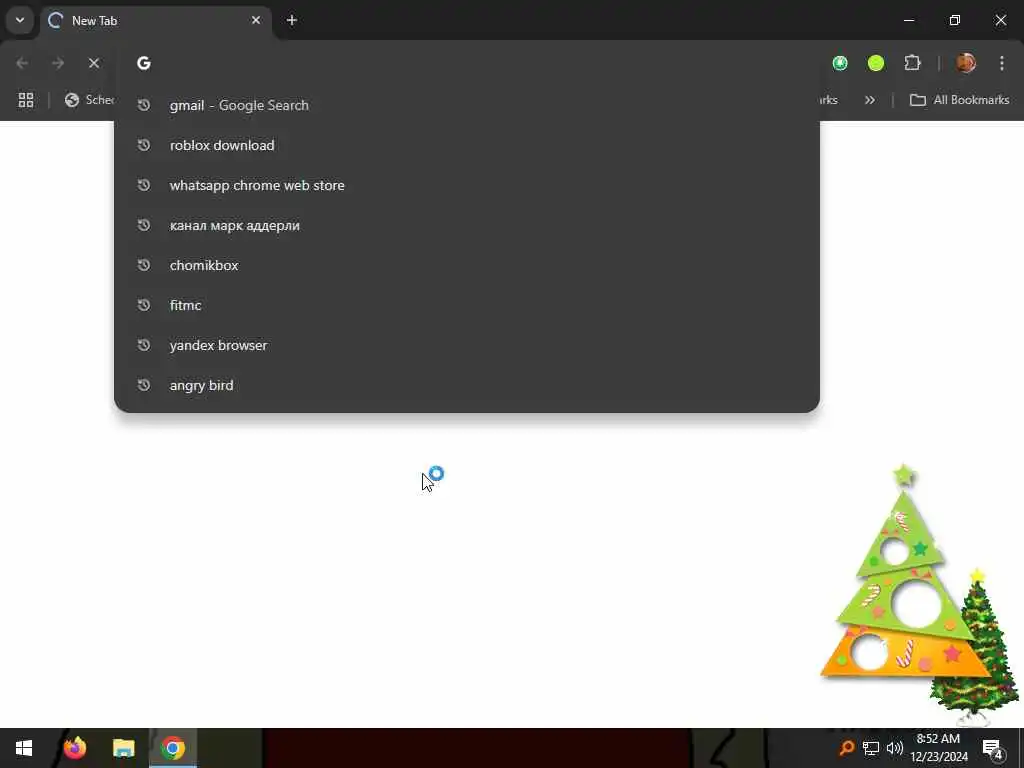The image size is (1024, 768).
Task: Choose whatsapp chrome web store suggestion
Action: point(467,185)
